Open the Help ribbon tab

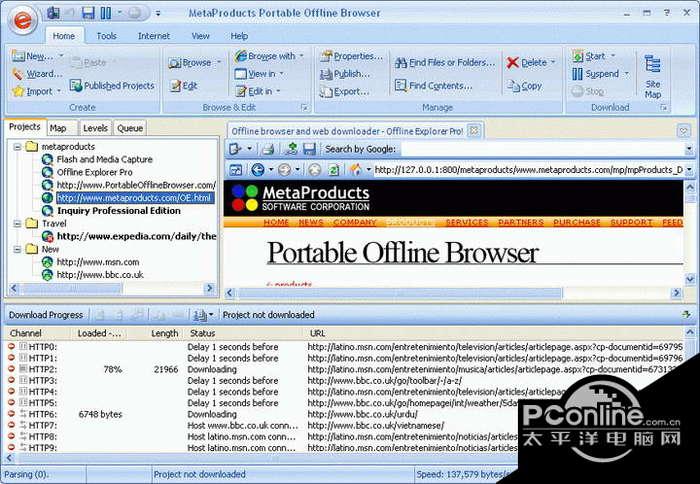[239, 36]
